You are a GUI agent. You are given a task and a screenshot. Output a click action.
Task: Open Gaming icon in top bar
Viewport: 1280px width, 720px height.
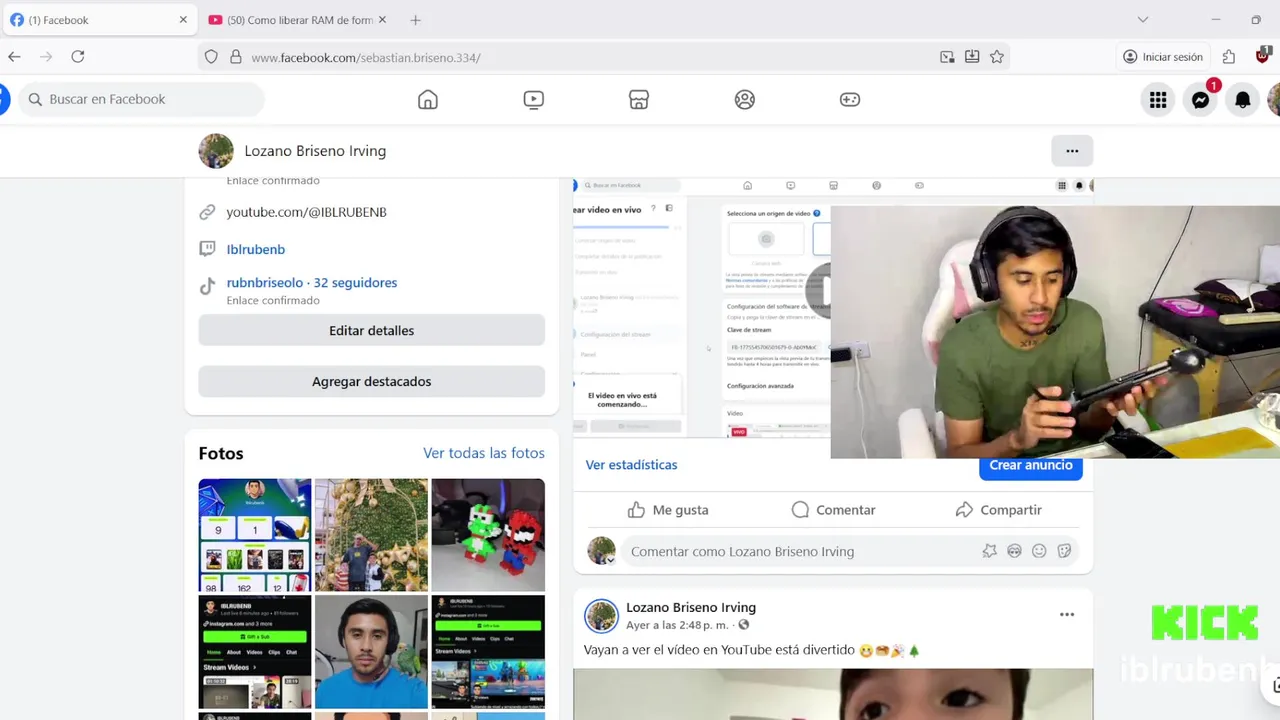click(x=850, y=99)
